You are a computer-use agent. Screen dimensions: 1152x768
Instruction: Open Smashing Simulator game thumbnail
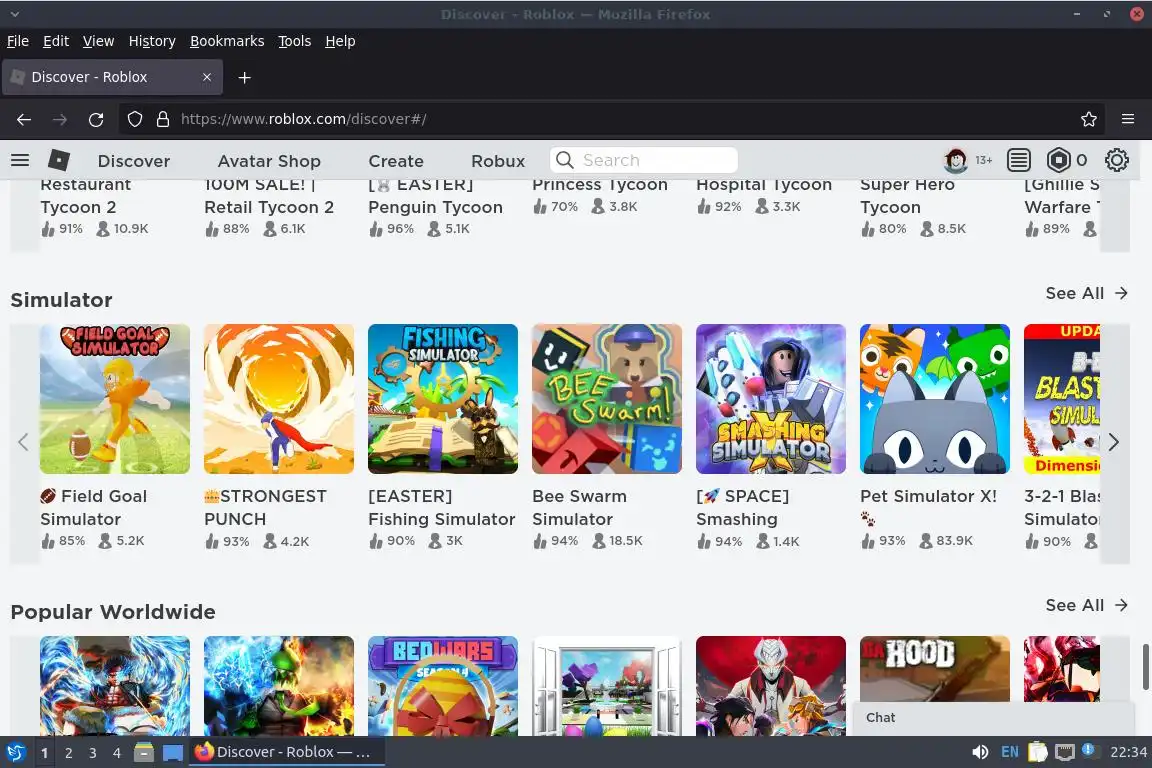coord(771,399)
